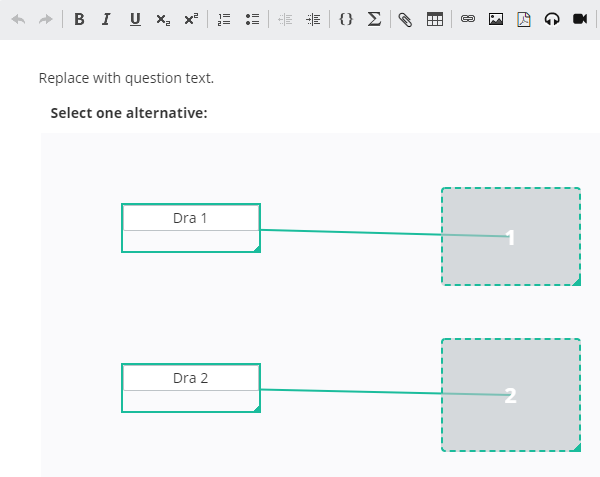Screen dimensions: 600x477
Task: Insert a numbered list
Action: pyautogui.click(x=224, y=19)
